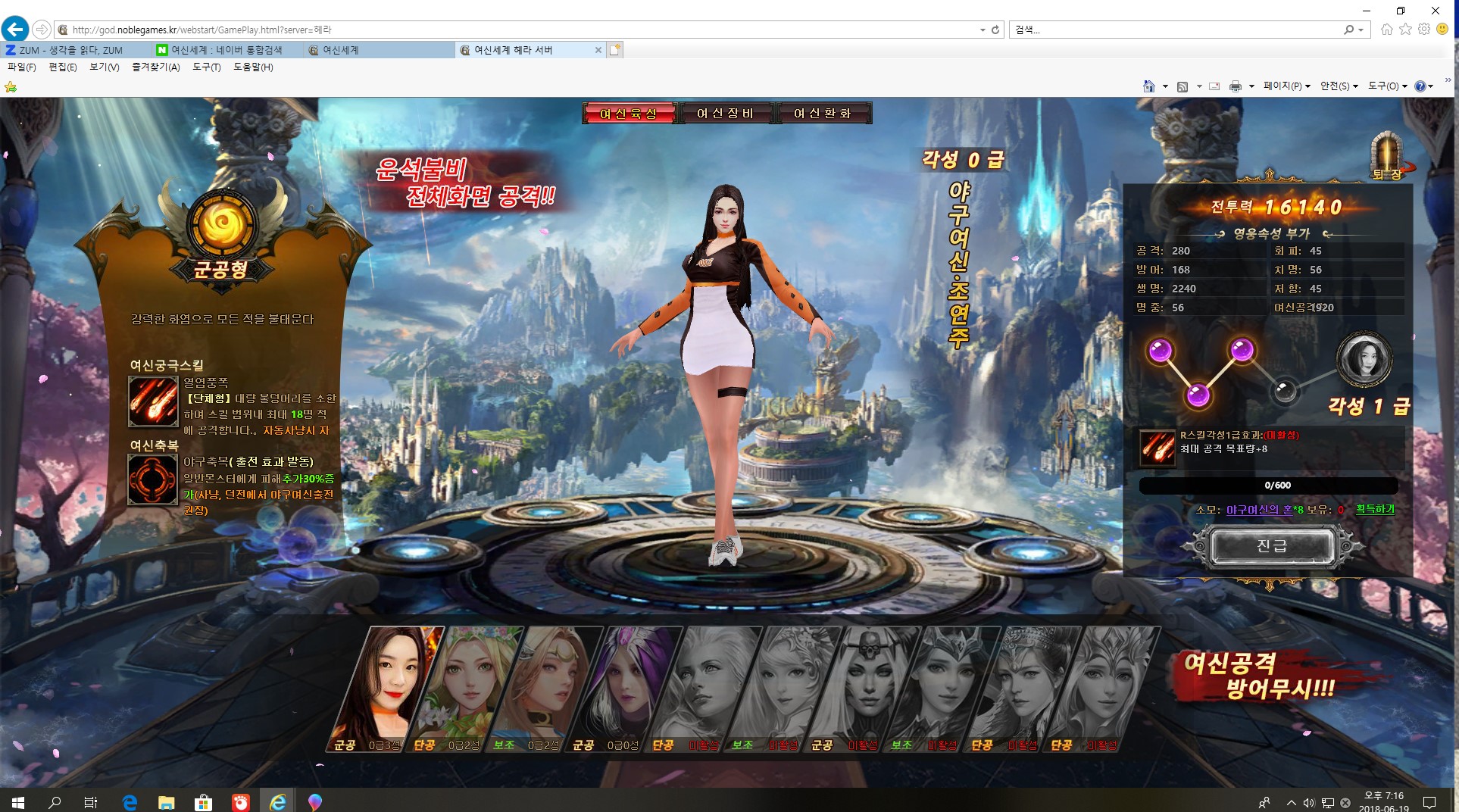
Task: Click the 검색 search input box
Action: tap(1176, 30)
